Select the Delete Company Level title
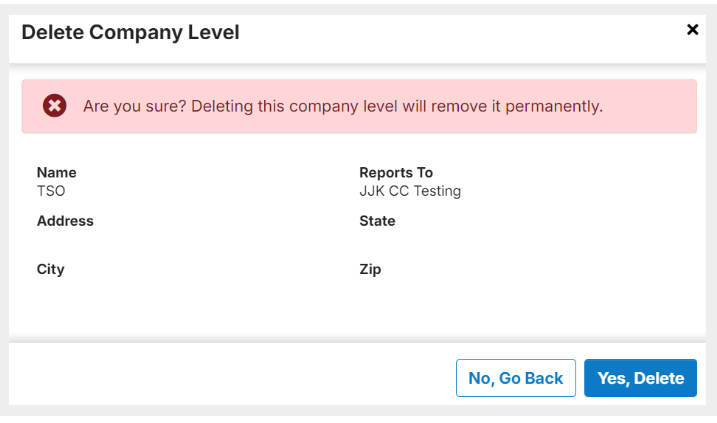 [130, 32]
